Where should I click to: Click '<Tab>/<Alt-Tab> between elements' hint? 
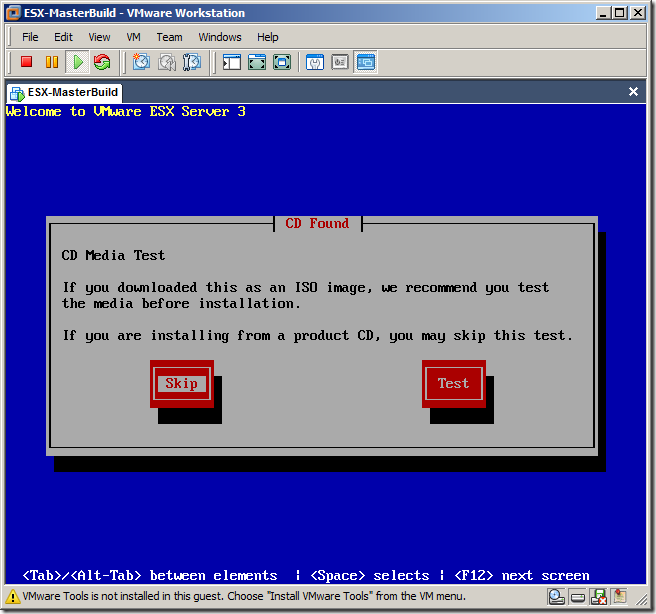(150, 576)
